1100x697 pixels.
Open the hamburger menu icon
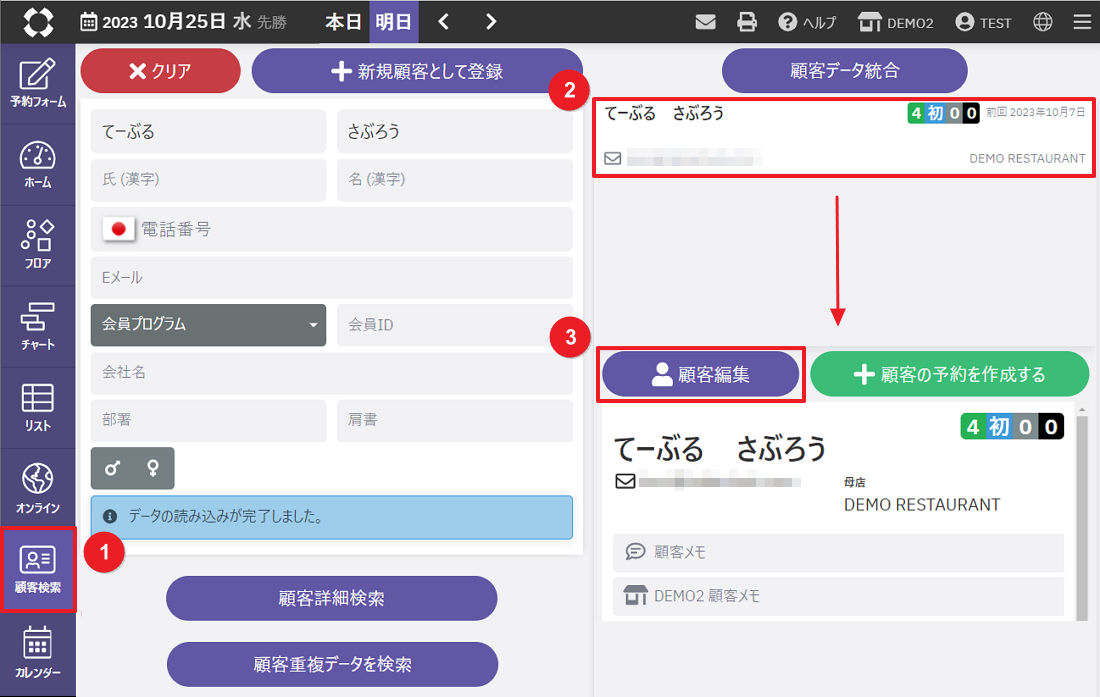[1082, 22]
